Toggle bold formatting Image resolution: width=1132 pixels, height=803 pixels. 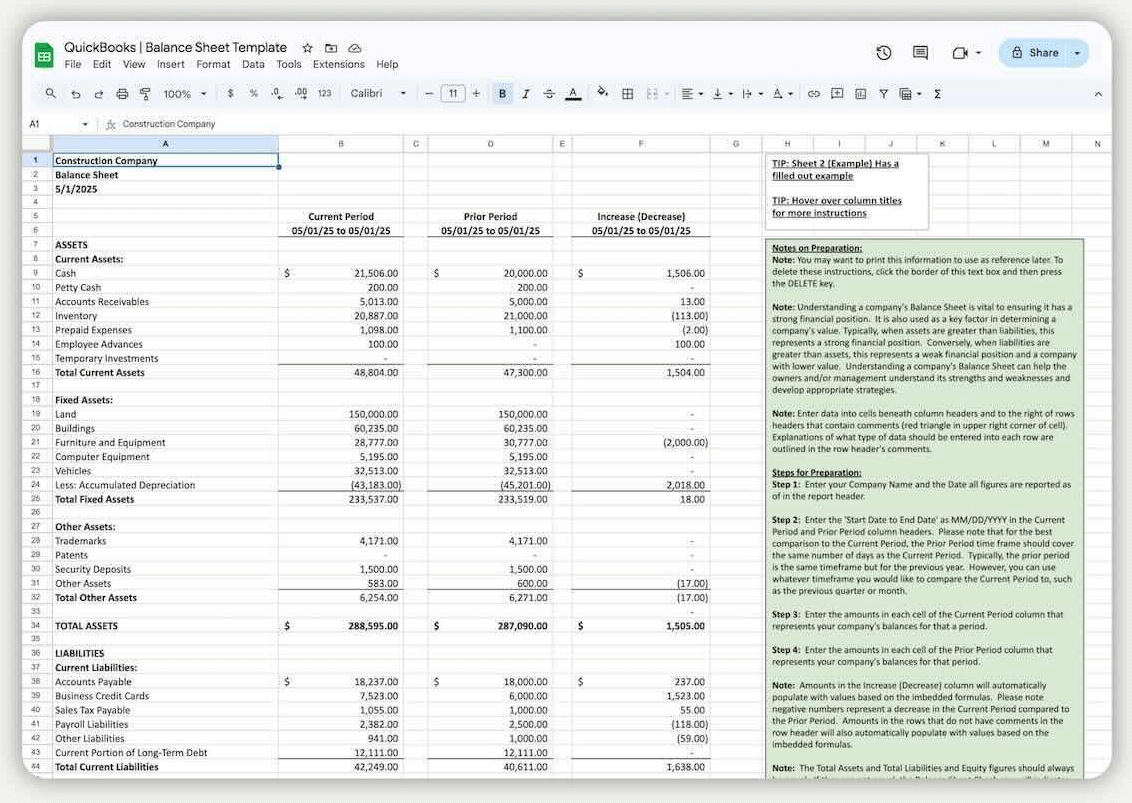(x=502, y=94)
